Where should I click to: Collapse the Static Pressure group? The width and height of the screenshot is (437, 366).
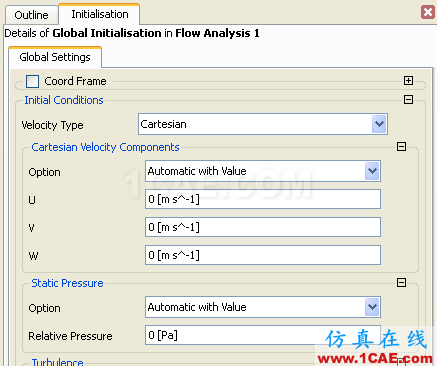(401, 283)
